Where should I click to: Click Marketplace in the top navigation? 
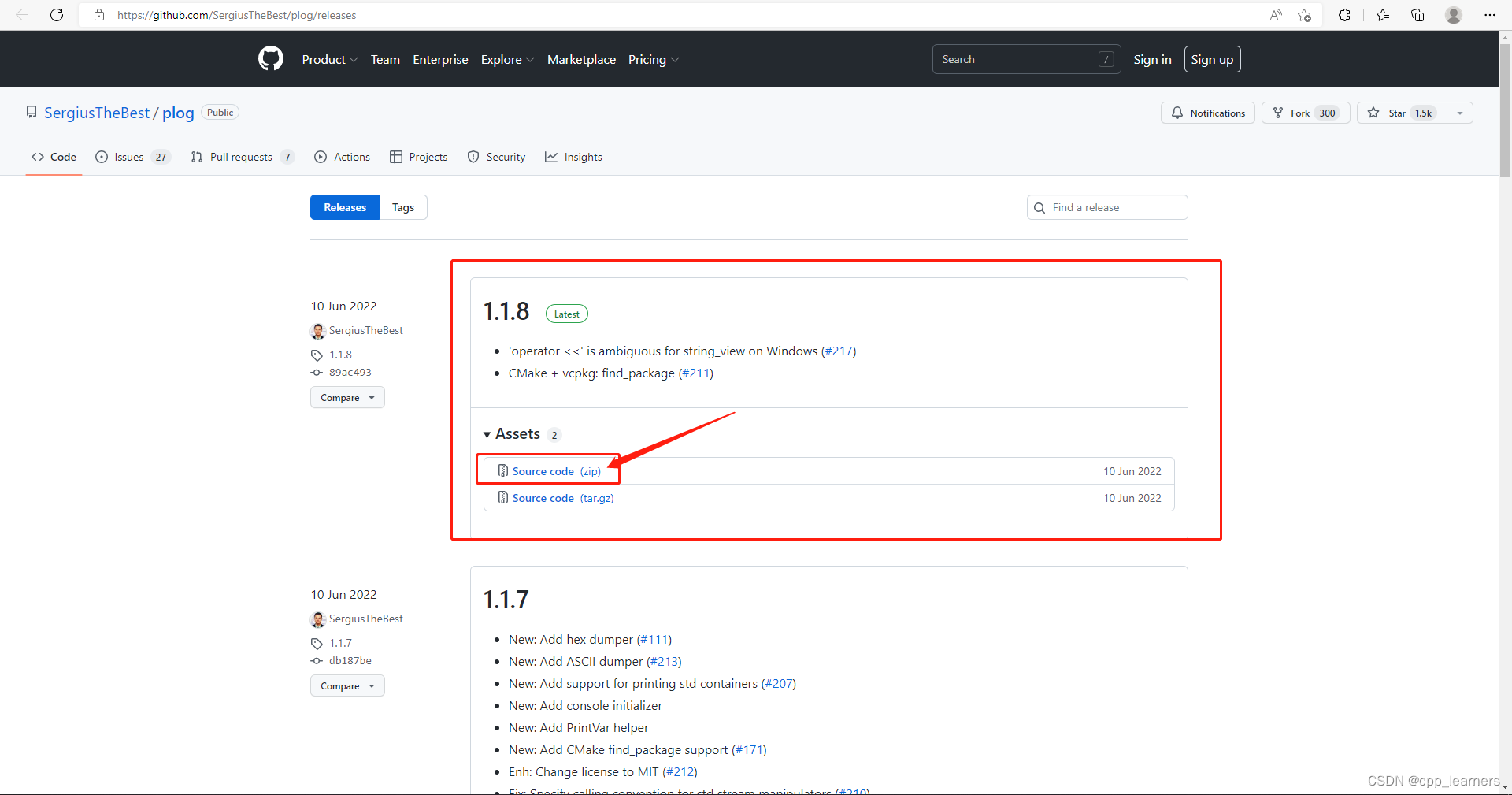click(x=581, y=59)
